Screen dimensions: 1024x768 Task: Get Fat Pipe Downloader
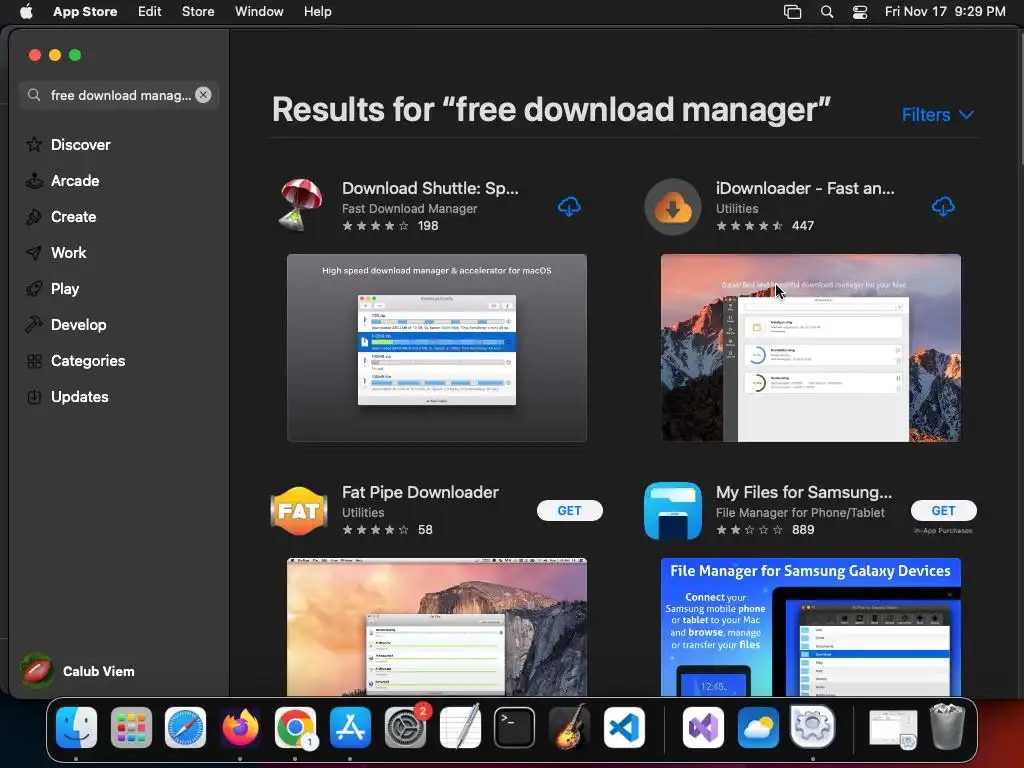tap(569, 511)
